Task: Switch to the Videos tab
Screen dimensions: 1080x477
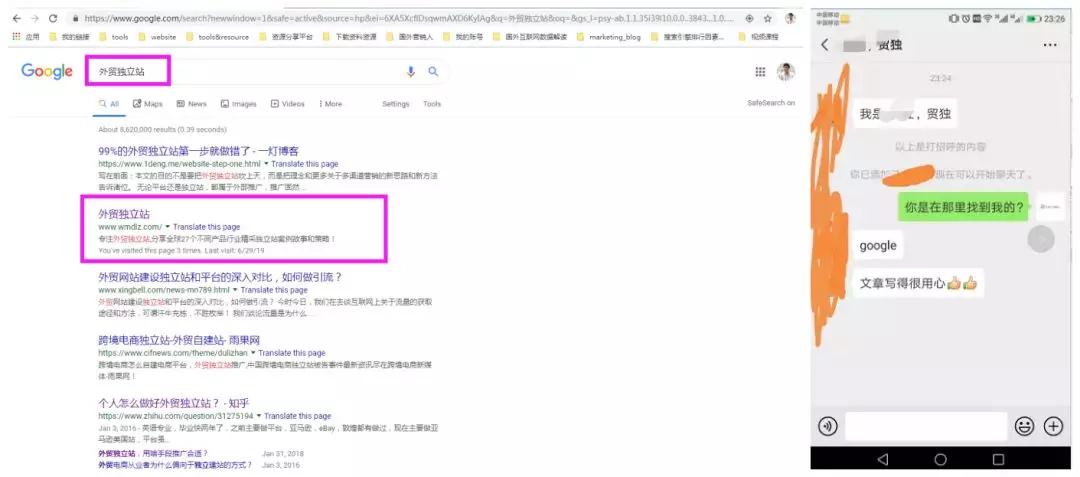Action: (287, 104)
